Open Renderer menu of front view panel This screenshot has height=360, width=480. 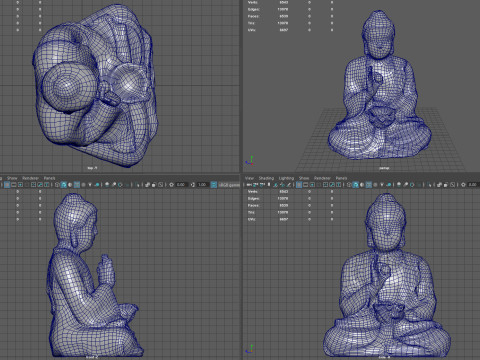[322, 178]
